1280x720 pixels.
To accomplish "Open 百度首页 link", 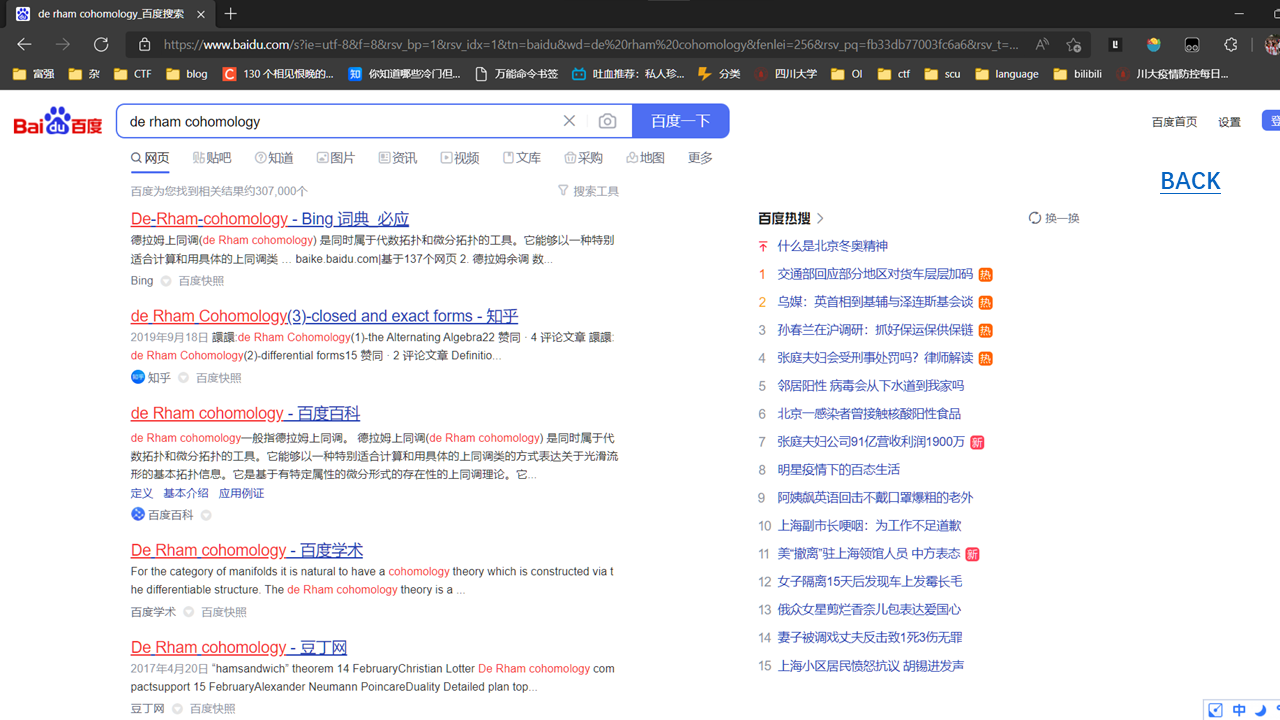I will click(1174, 122).
